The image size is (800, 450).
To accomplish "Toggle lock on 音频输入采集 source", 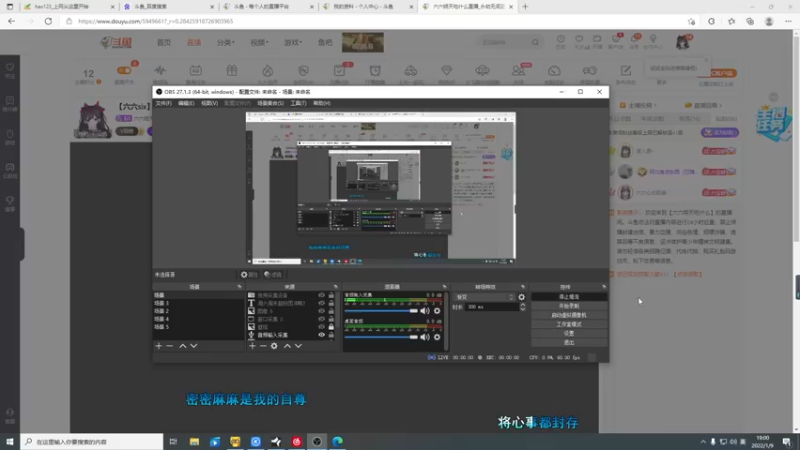I will [x=331, y=335].
